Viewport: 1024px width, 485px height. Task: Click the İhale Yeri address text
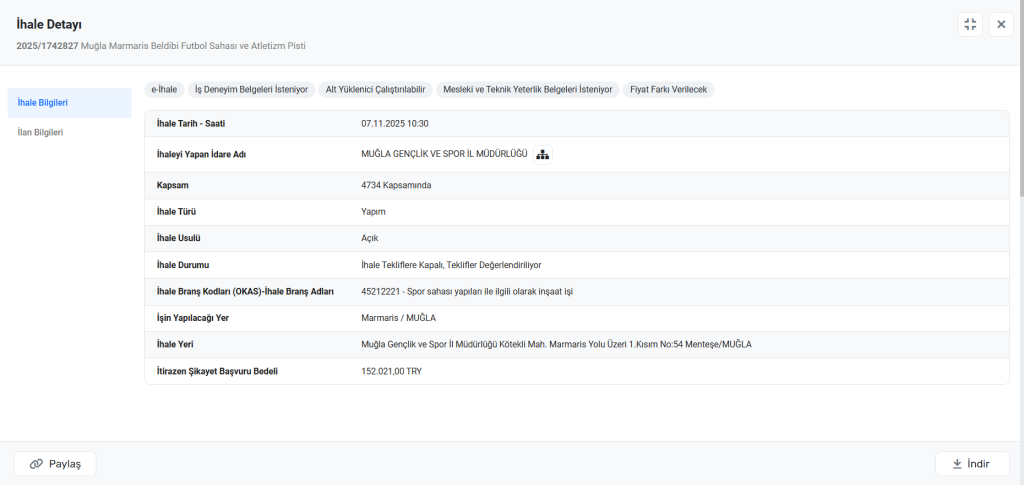(555, 345)
